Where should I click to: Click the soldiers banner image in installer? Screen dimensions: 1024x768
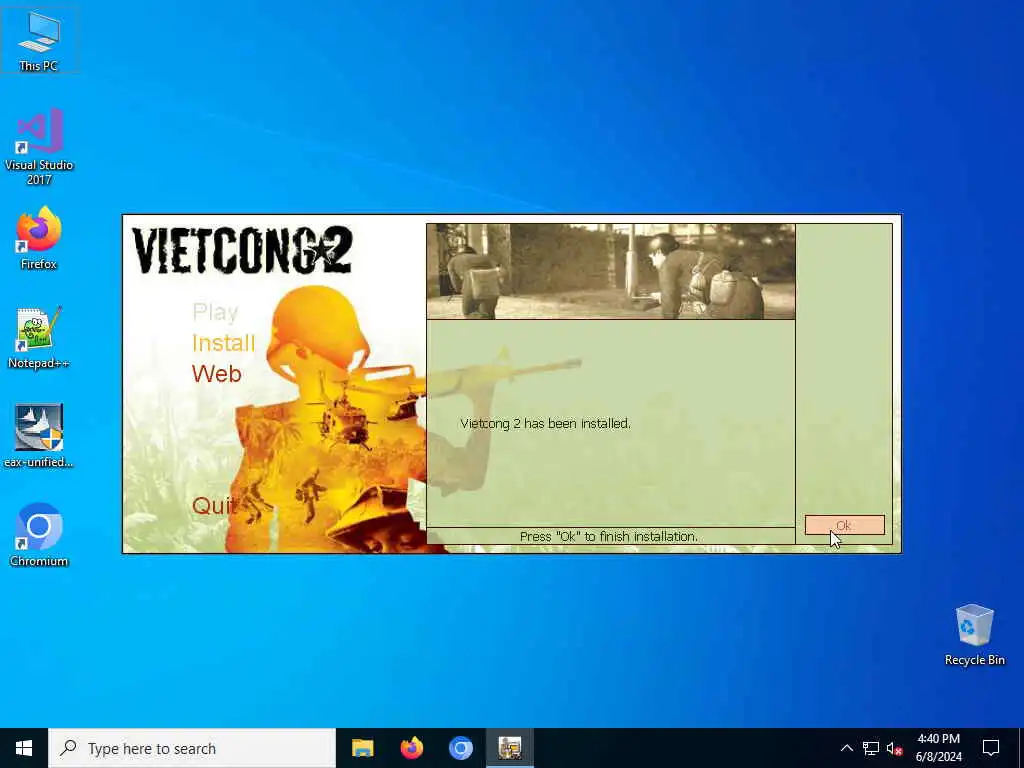click(611, 271)
